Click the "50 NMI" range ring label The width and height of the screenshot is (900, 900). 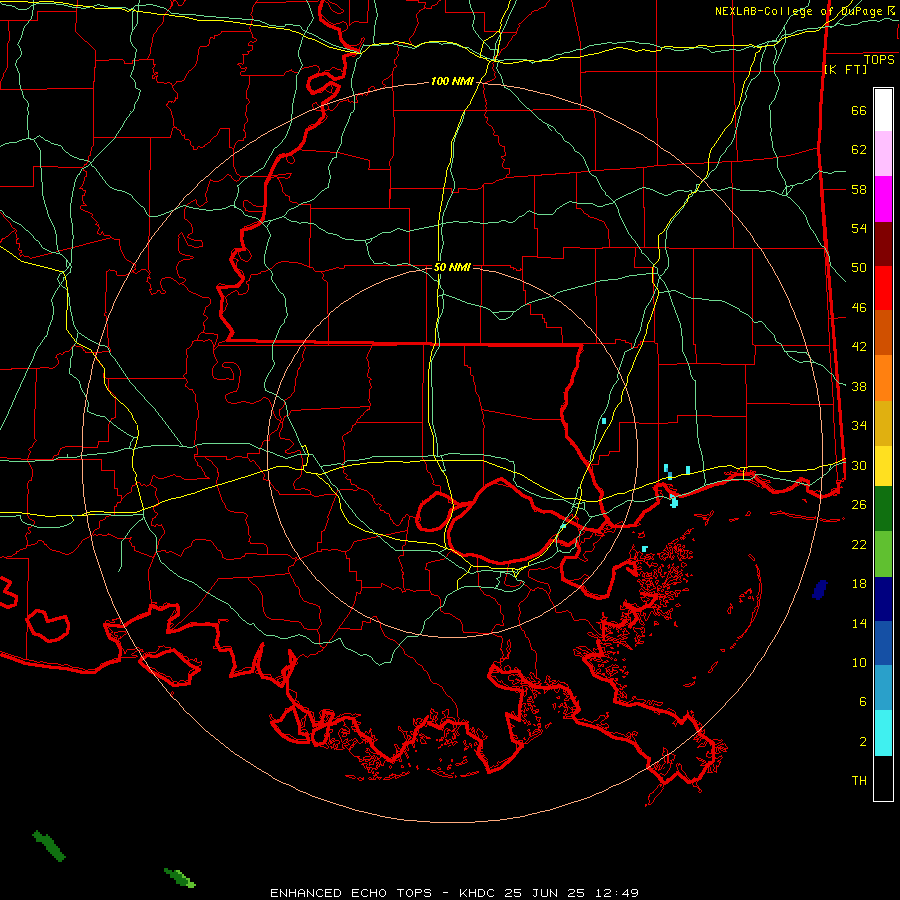[452, 267]
